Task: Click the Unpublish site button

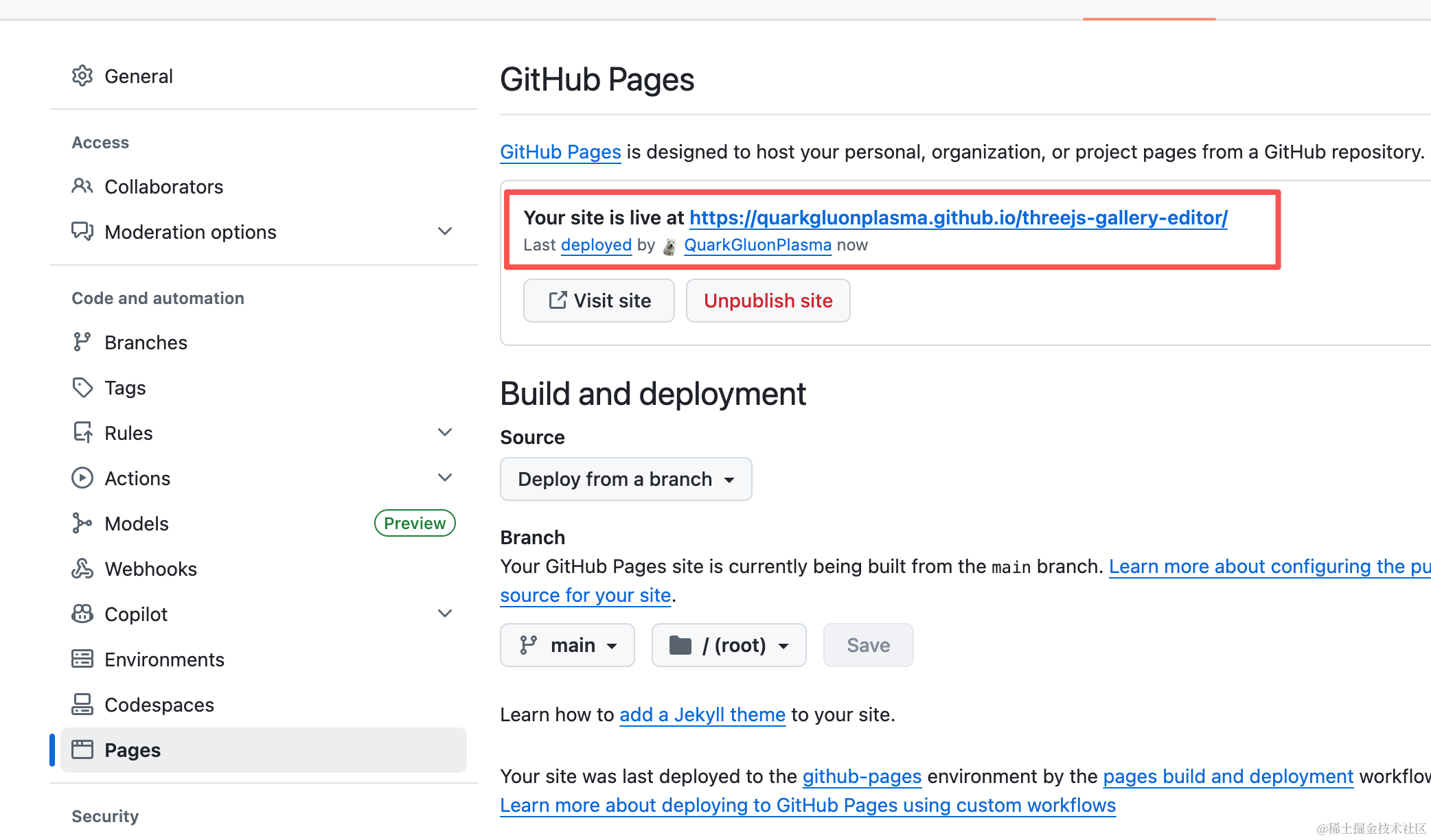Action: pyautogui.click(x=768, y=301)
